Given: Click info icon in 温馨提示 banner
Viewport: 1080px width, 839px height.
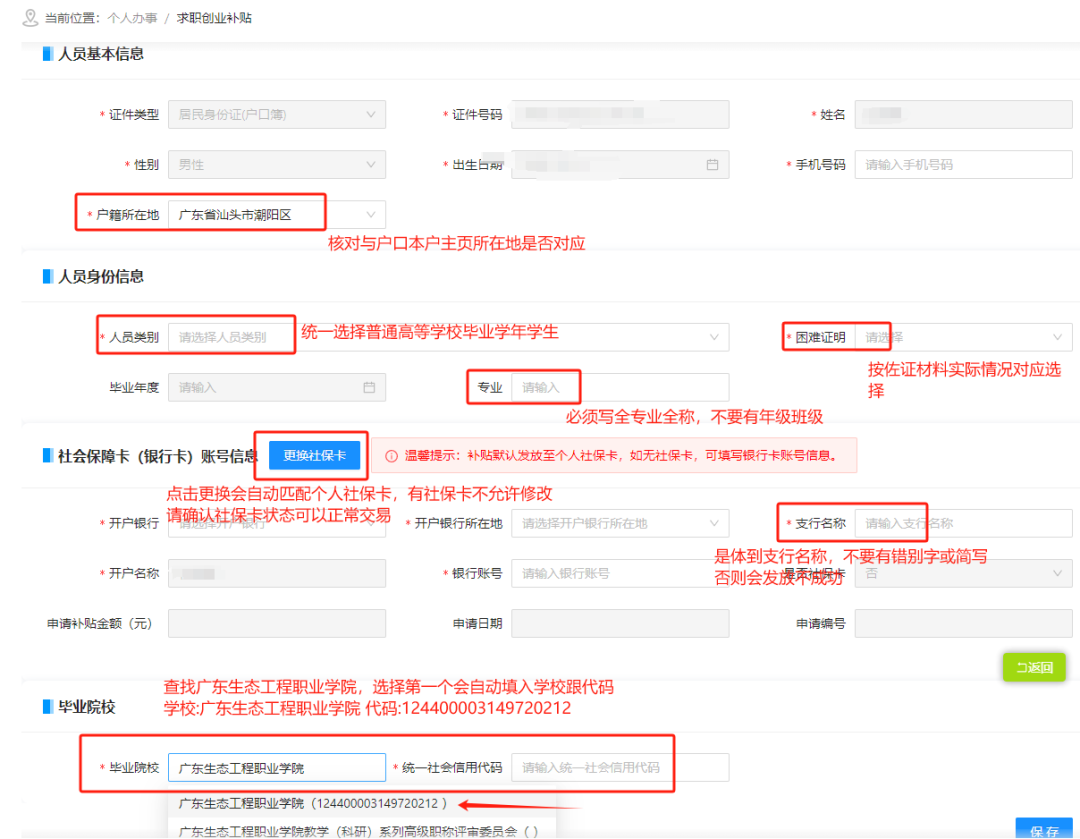Looking at the screenshot, I should coord(391,456).
